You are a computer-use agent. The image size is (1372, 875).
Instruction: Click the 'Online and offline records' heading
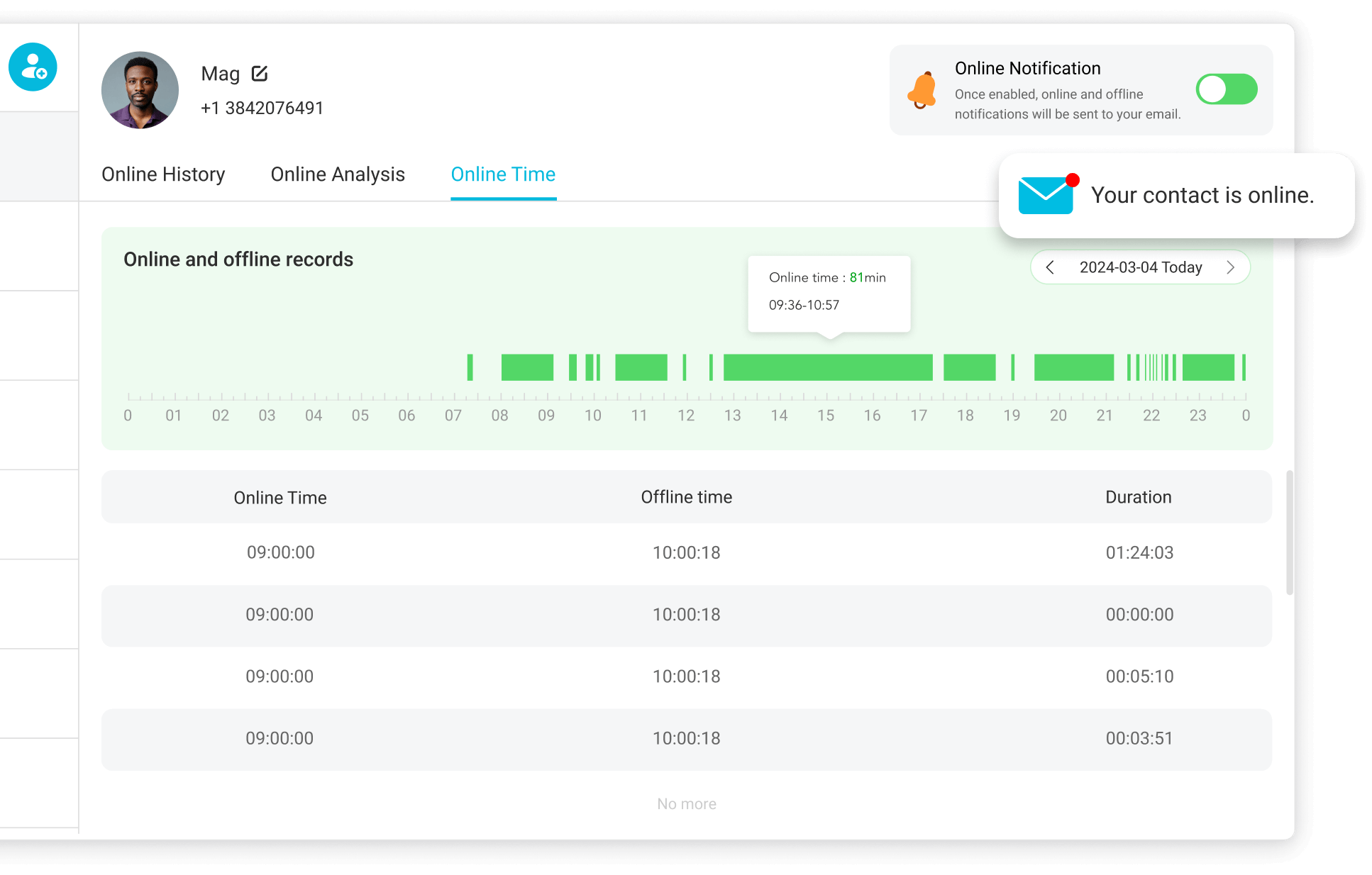[238, 260]
